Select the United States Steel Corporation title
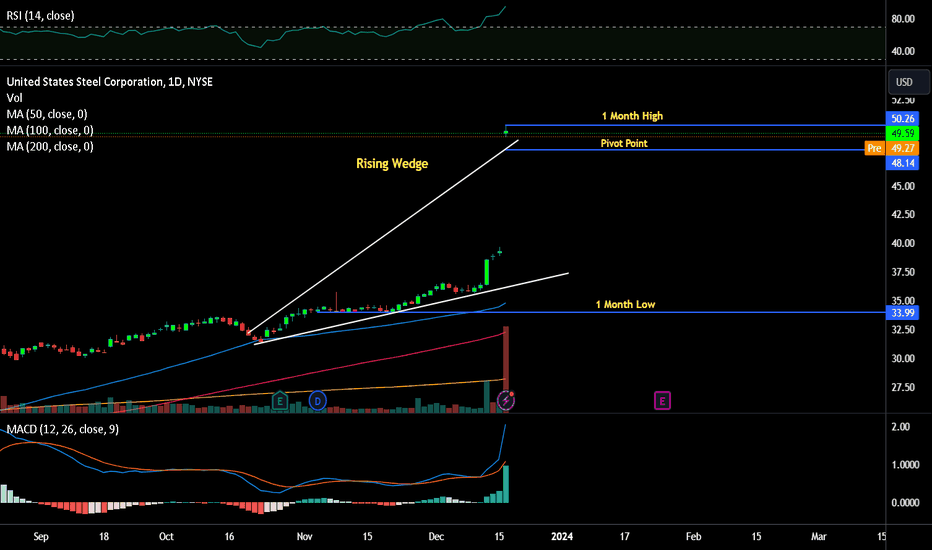The image size is (932, 550). (x=109, y=82)
